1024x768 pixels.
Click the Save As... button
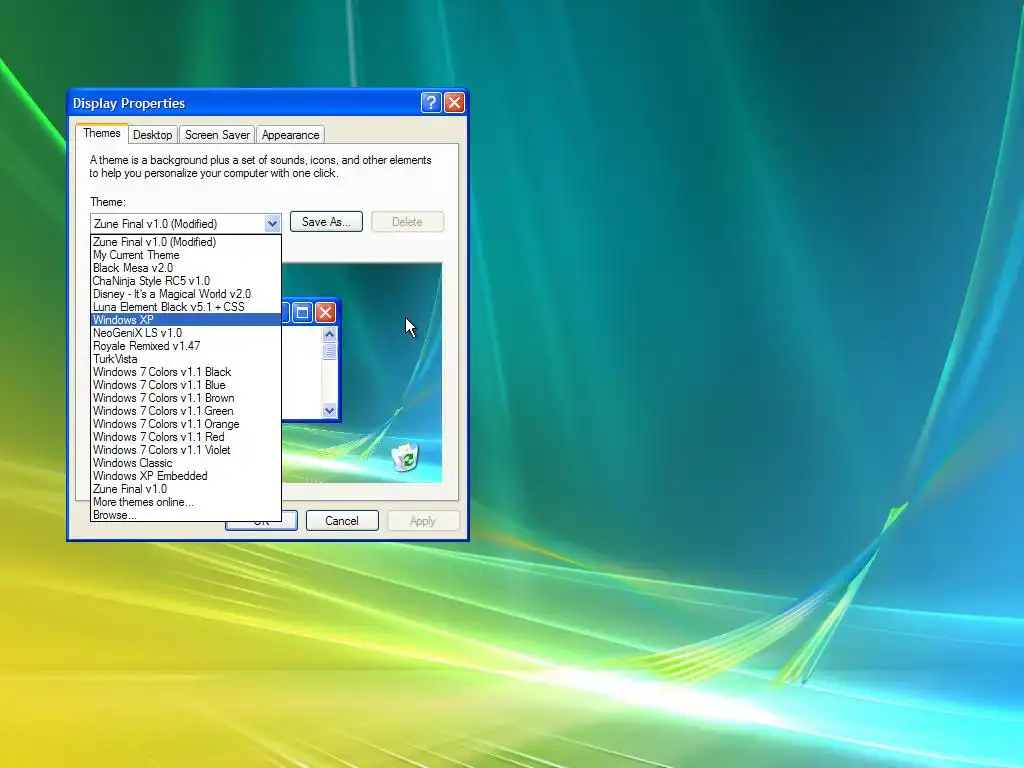pyautogui.click(x=326, y=222)
